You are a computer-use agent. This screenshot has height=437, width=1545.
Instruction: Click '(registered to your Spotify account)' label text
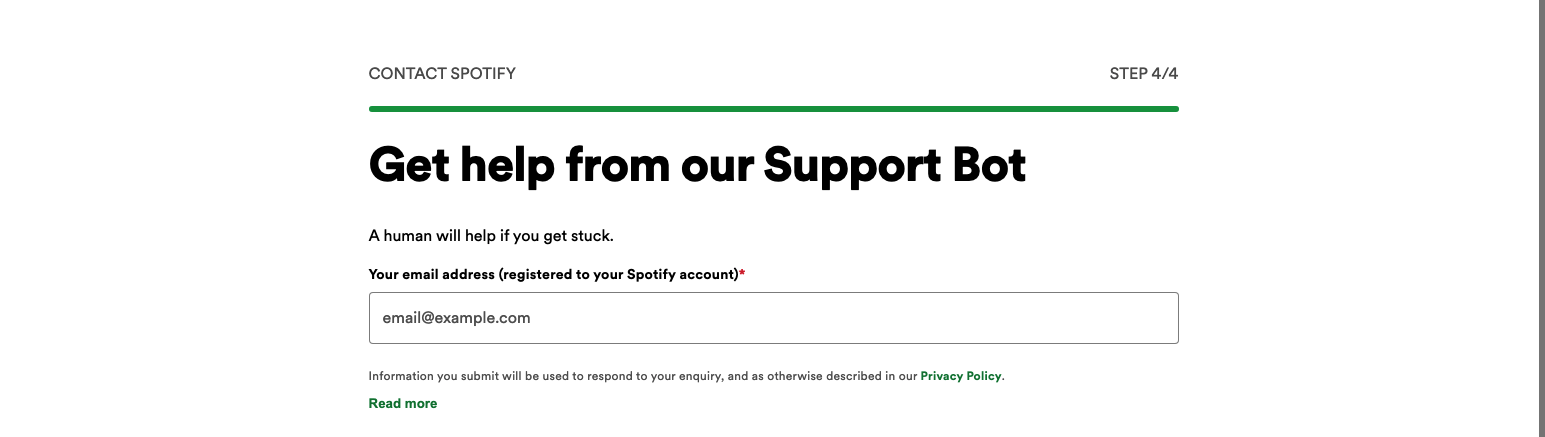[x=618, y=274]
